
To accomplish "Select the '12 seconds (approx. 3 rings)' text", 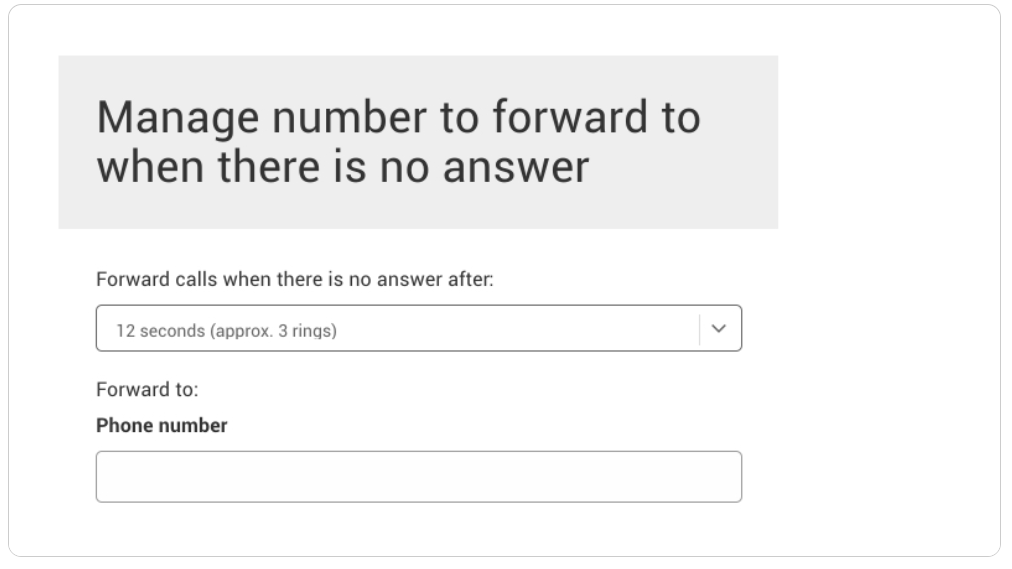I will click(227, 331).
